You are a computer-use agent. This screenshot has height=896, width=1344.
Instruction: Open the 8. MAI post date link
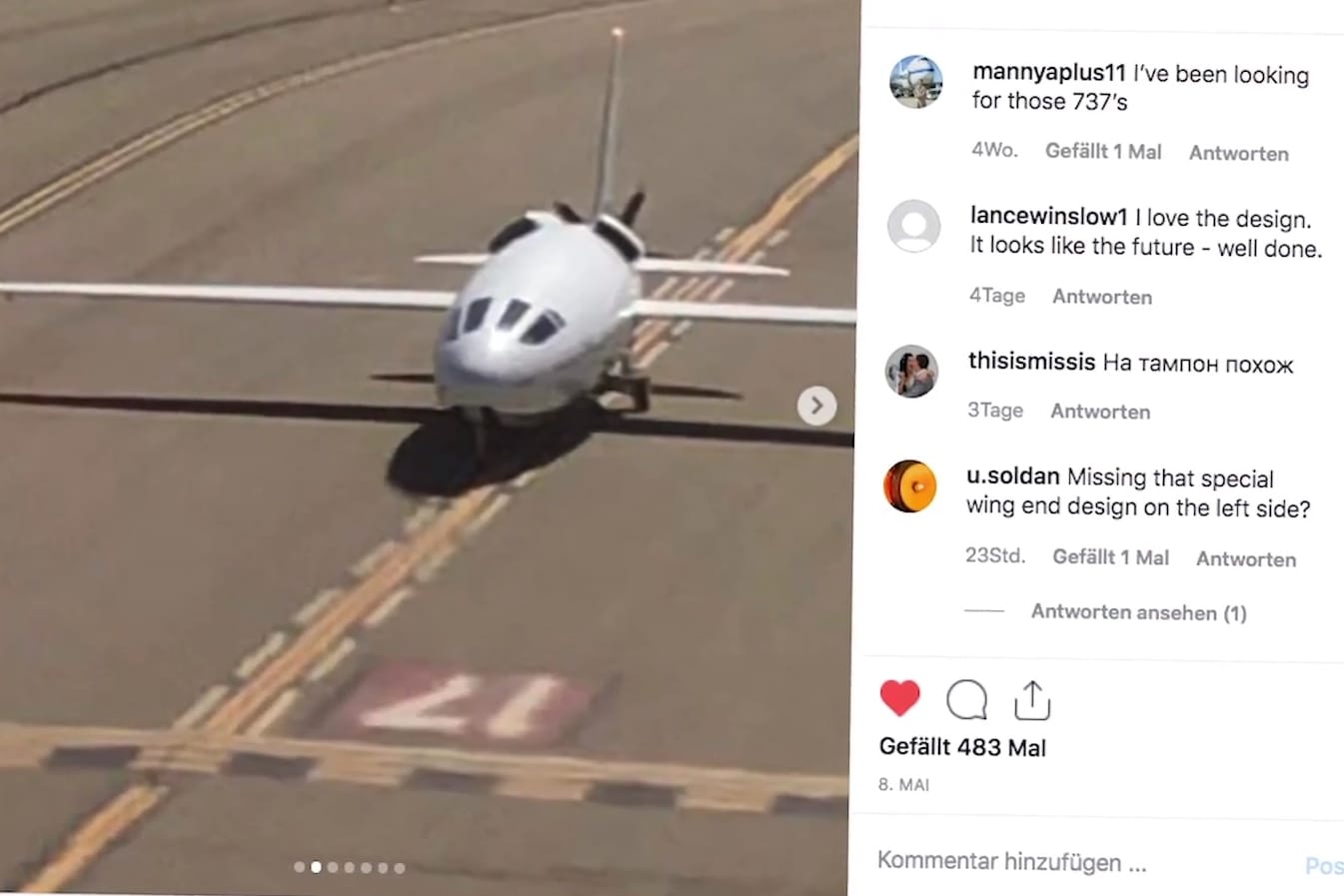pos(903,785)
